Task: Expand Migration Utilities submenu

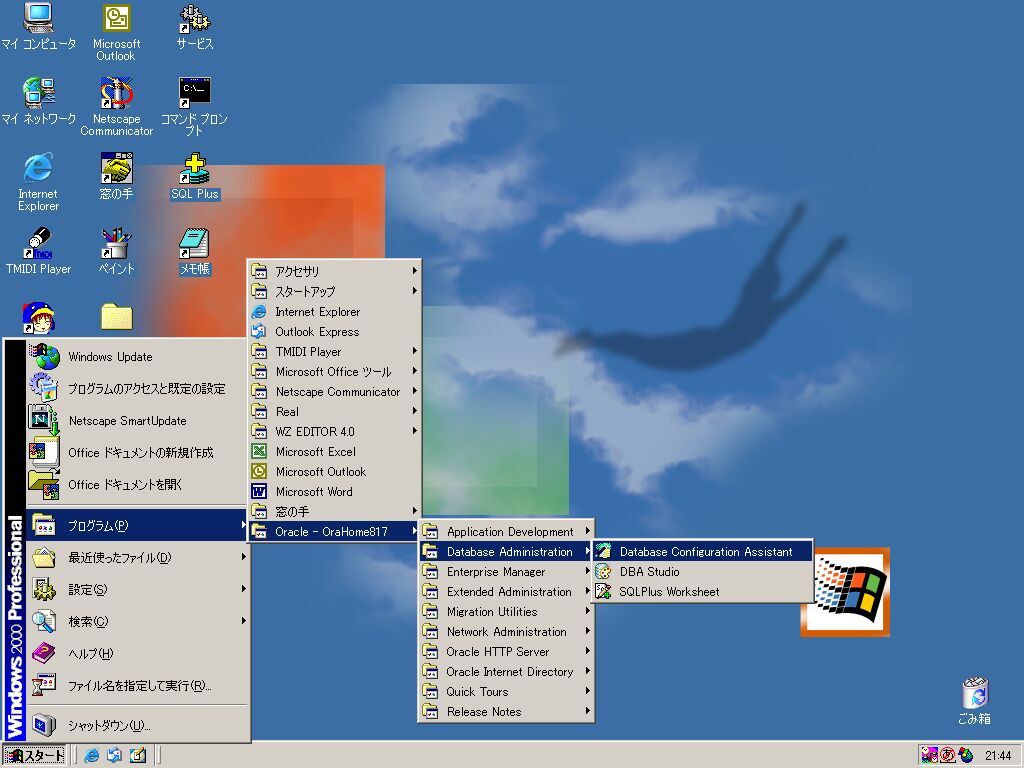Action: (506, 612)
